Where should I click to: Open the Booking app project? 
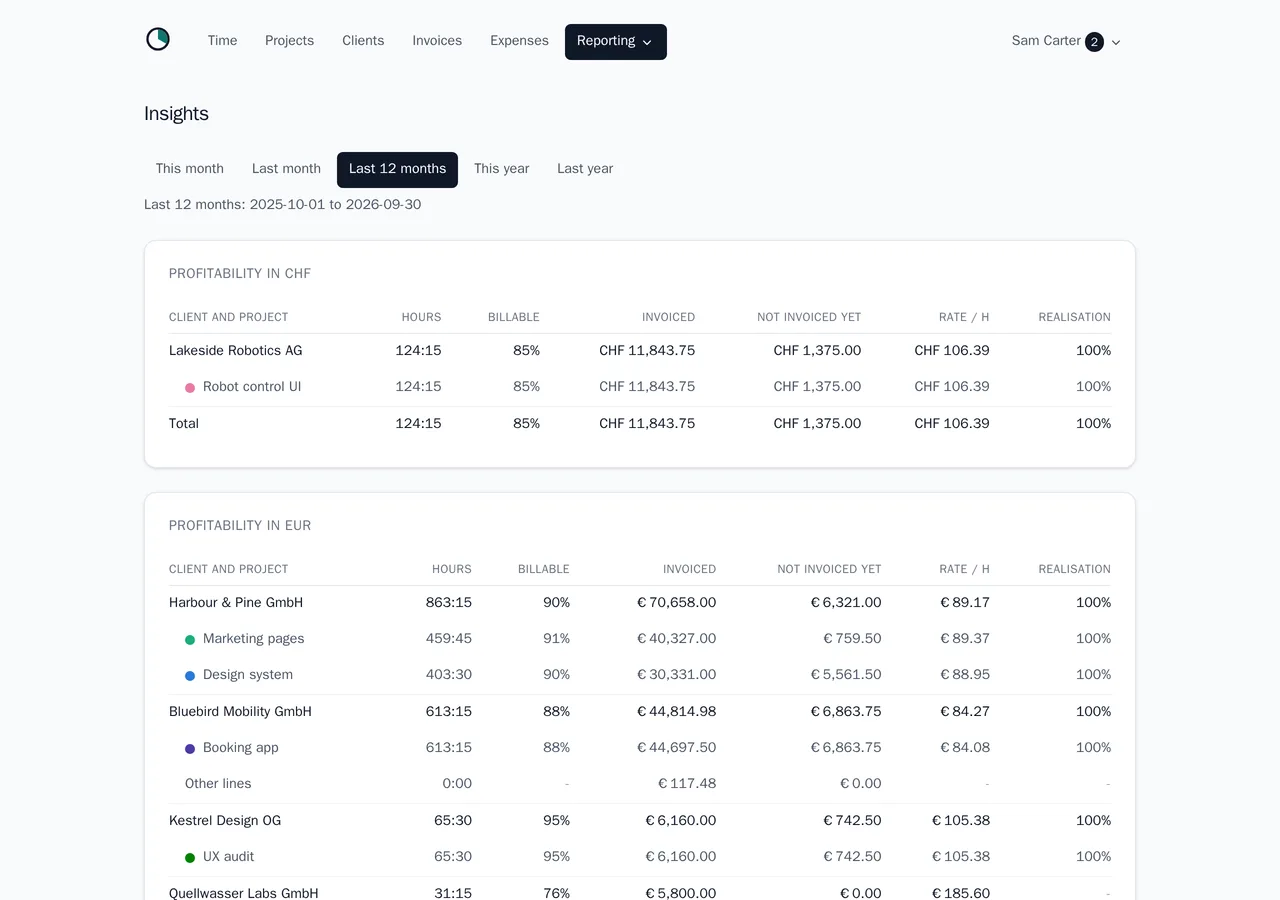(x=241, y=748)
